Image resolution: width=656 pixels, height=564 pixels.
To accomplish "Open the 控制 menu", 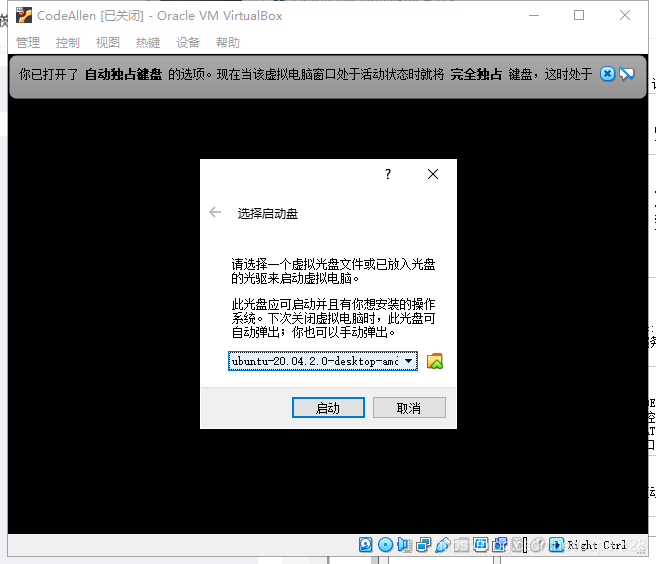I will (68, 42).
